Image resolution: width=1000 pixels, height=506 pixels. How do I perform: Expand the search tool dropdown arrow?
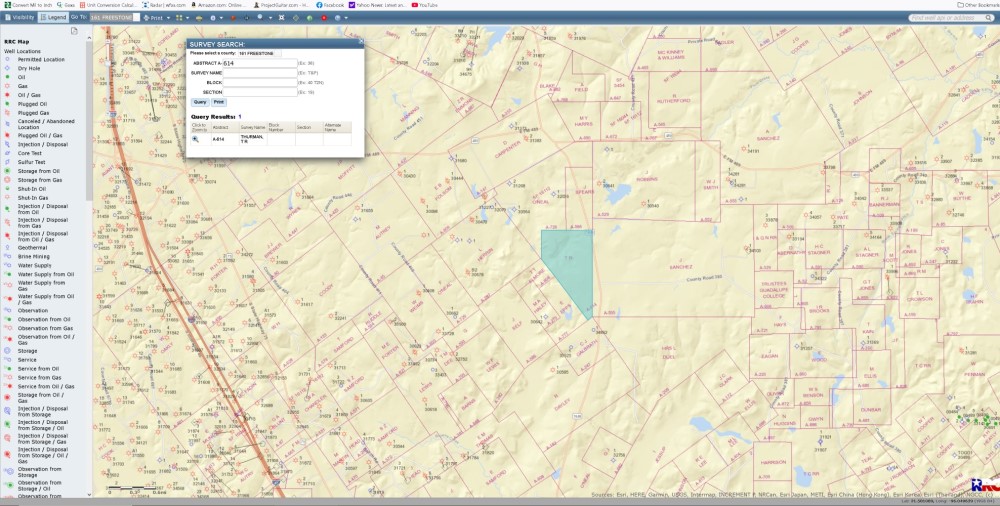270,17
